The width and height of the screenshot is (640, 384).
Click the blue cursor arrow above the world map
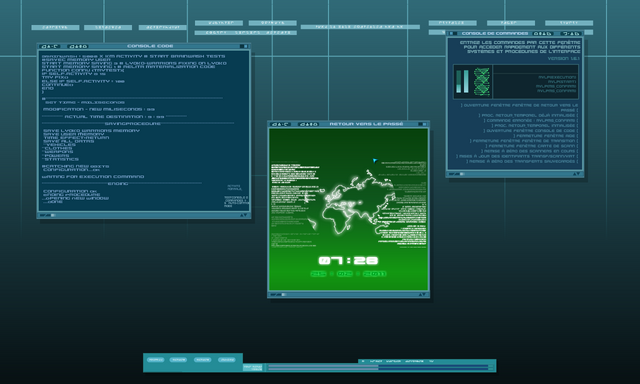(x=375, y=161)
